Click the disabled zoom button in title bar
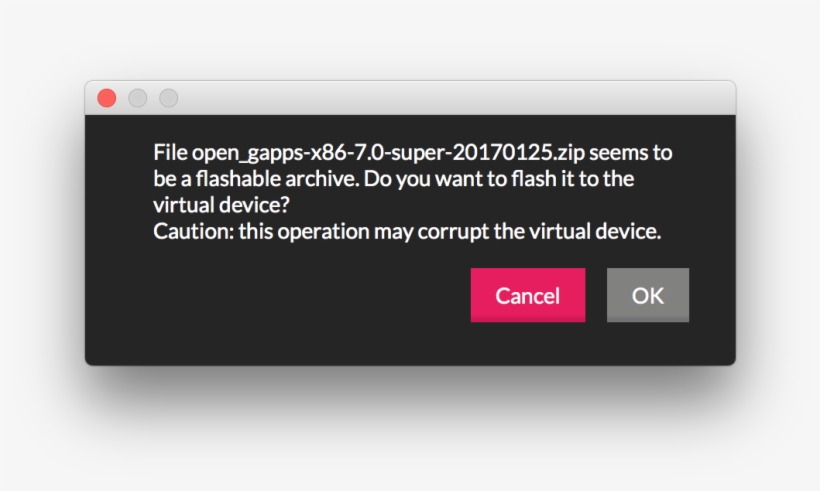820x491 pixels. pos(169,98)
